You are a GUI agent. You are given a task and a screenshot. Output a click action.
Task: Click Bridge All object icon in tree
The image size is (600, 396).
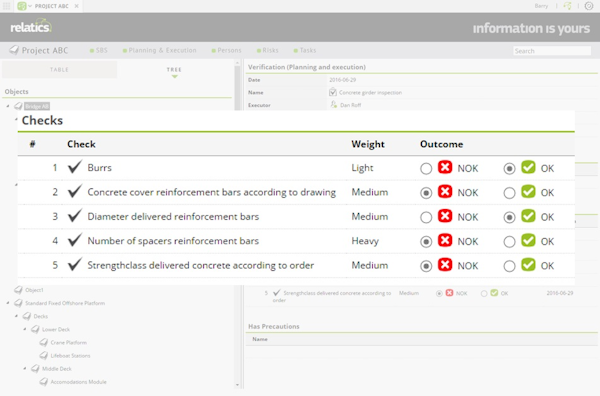(x=18, y=106)
